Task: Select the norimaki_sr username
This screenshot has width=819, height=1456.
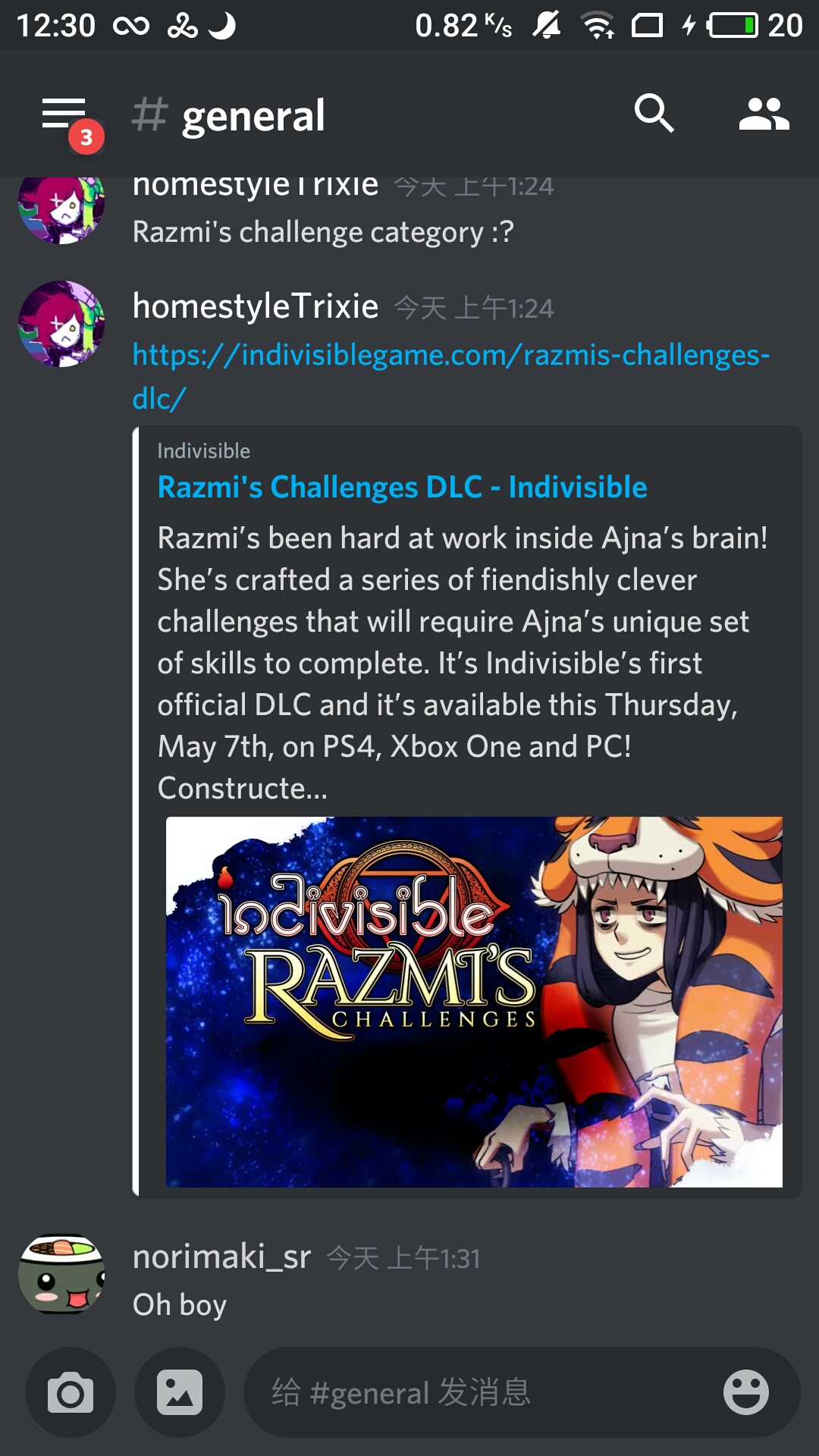Action: 222,1257
